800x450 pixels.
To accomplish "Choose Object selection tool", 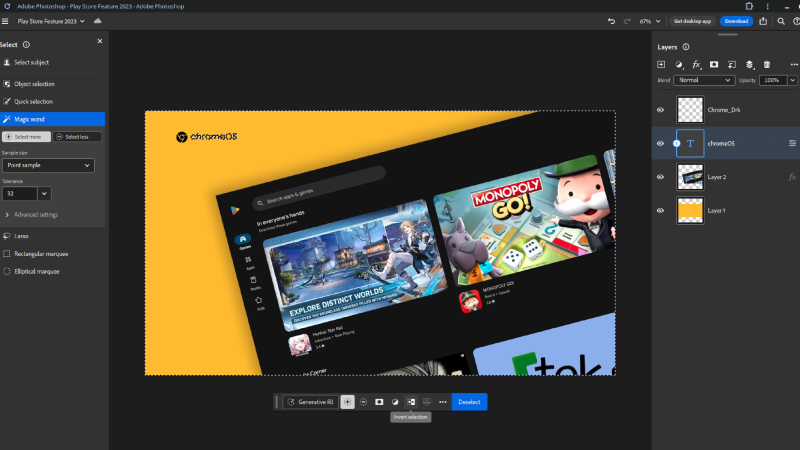I will (x=29, y=84).
